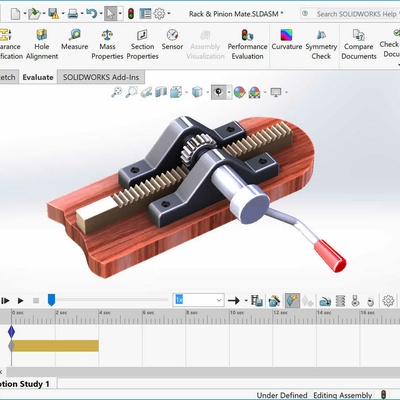
Task: Toggle the rebuild traffic light icon
Action: [131, 14]
